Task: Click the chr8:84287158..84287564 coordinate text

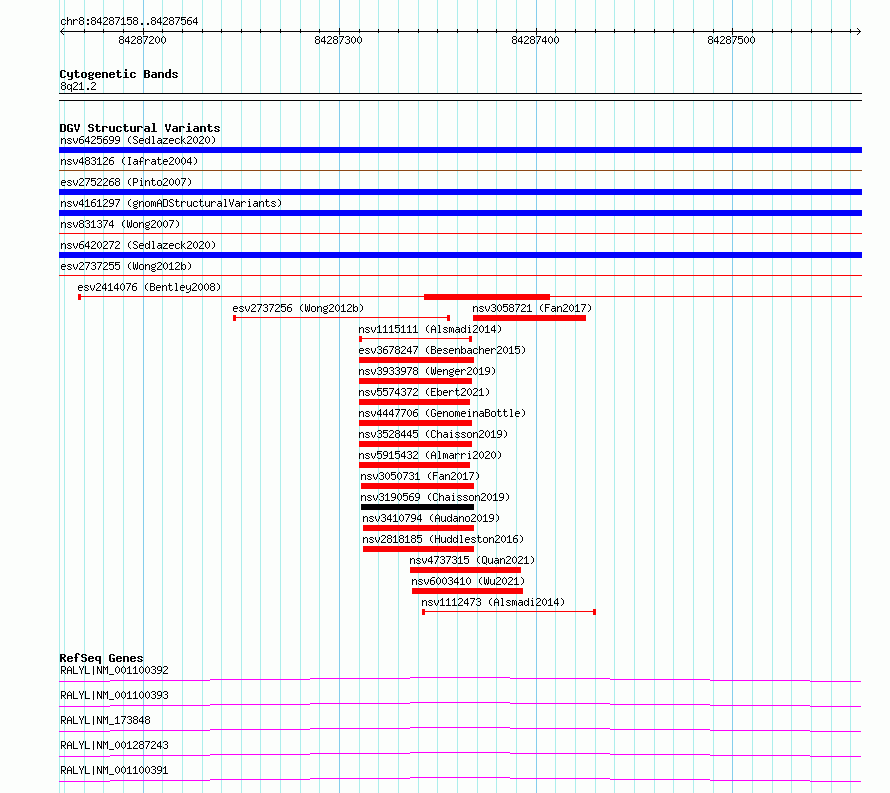Action: (129, 22)
